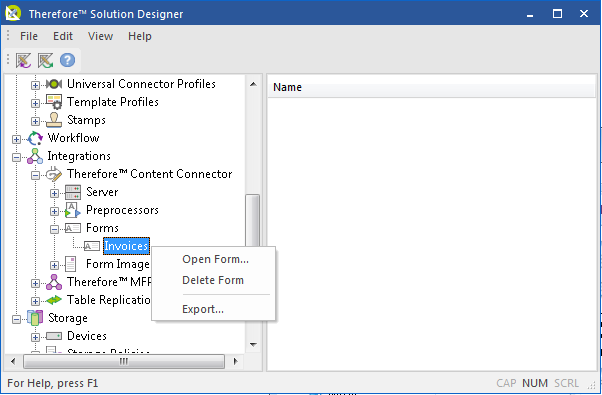Click the Therefore app logo in title bar
The image size is (602, 395).
[x=13, y=13]
